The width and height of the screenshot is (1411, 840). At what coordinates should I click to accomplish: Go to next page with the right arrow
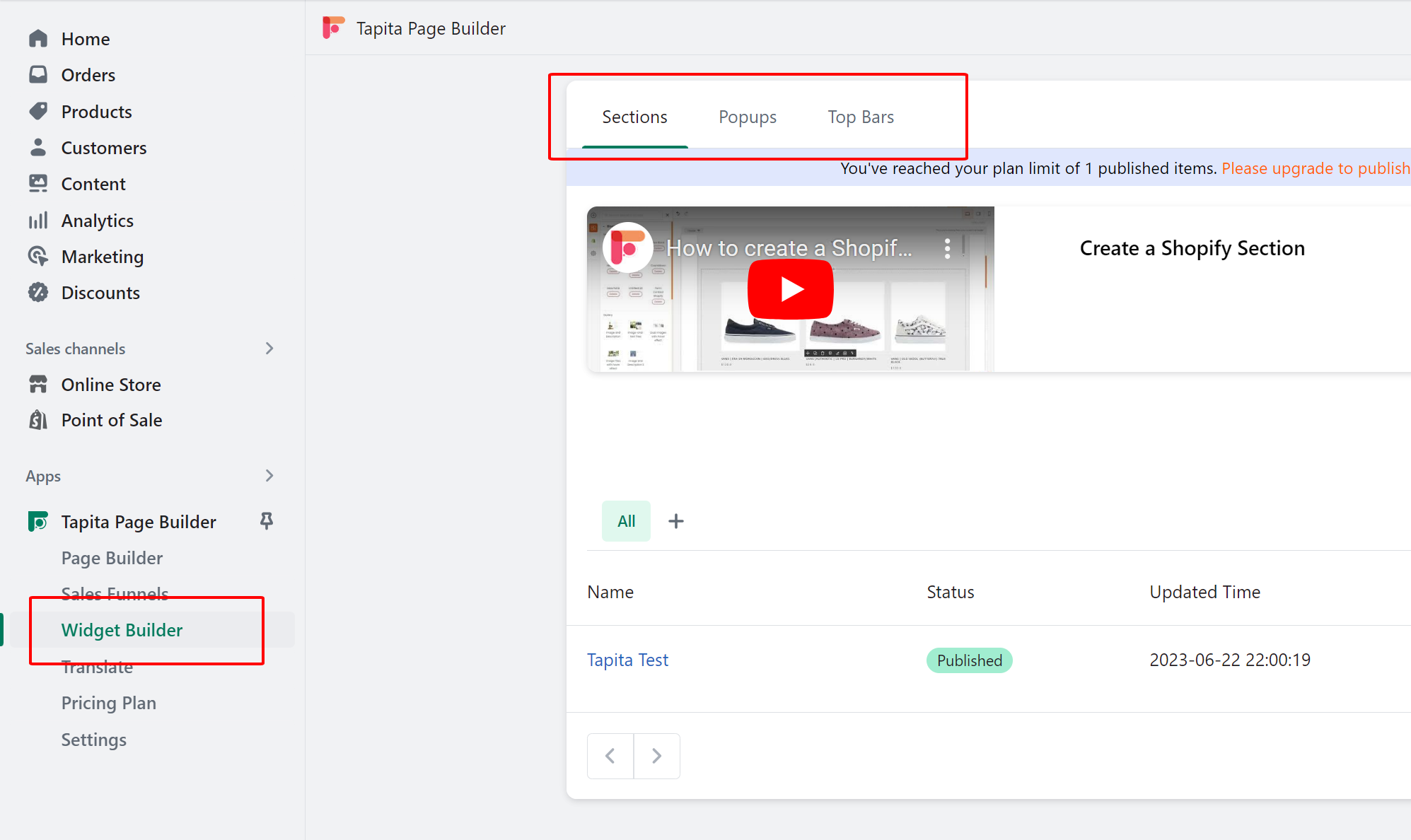(x=656, y=756)
